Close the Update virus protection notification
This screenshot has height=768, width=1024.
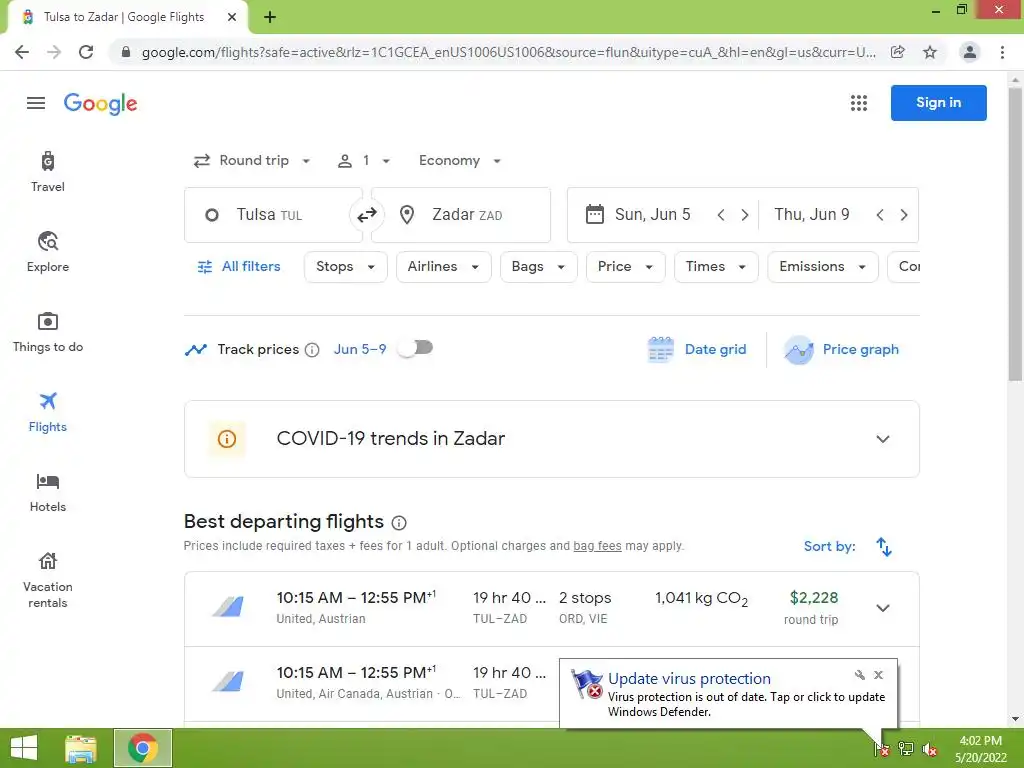878,675
